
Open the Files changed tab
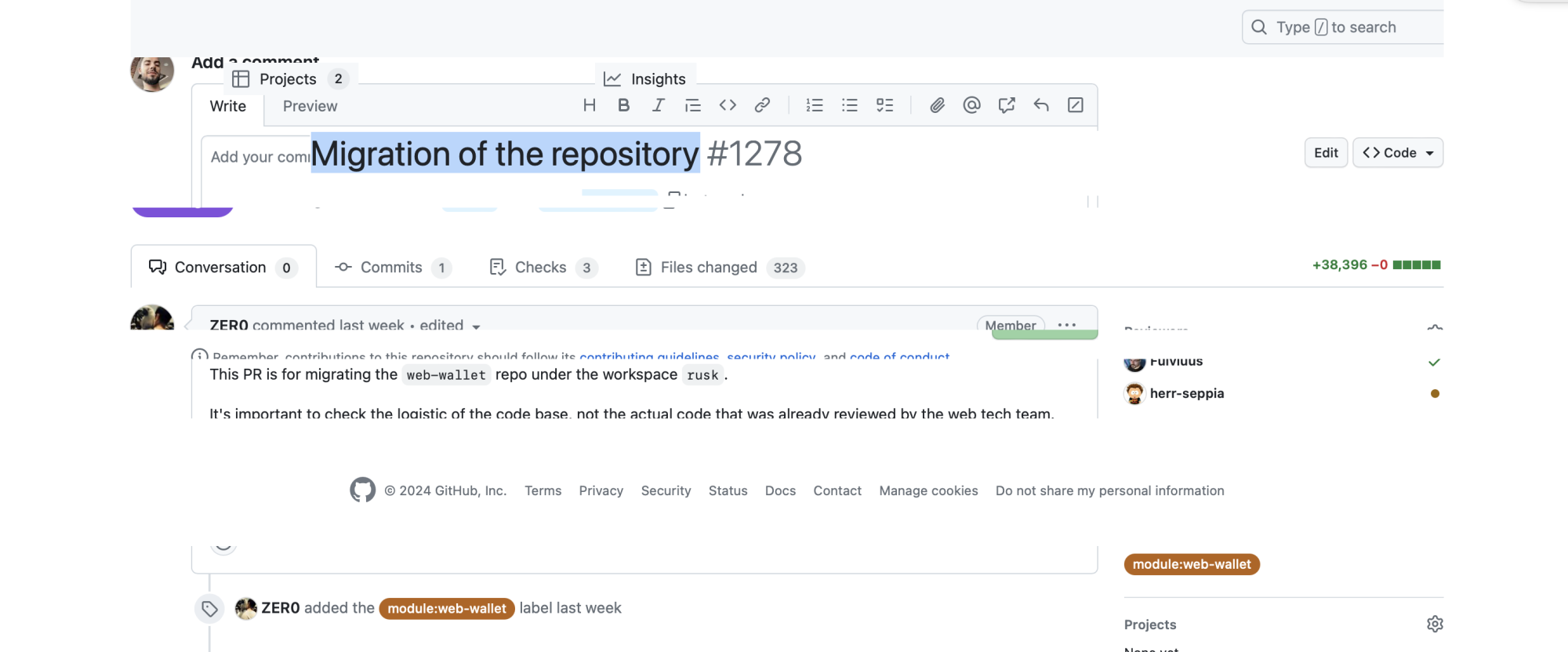(720, 268)
